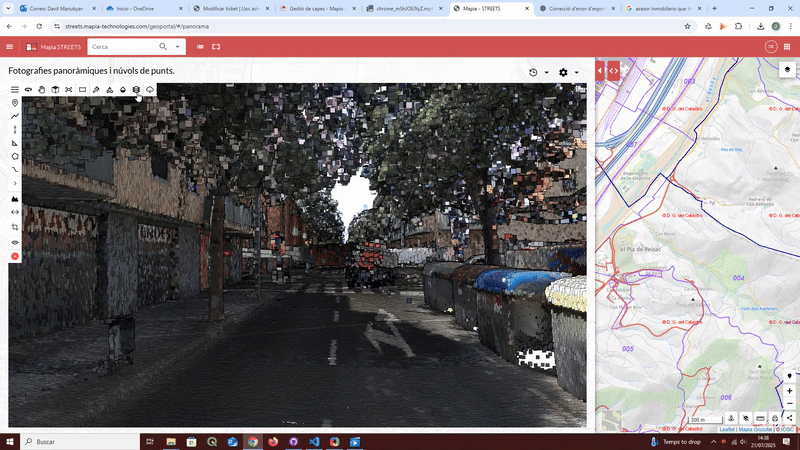
Task: Click the history clock icon
Action: [x=533, y=72]
